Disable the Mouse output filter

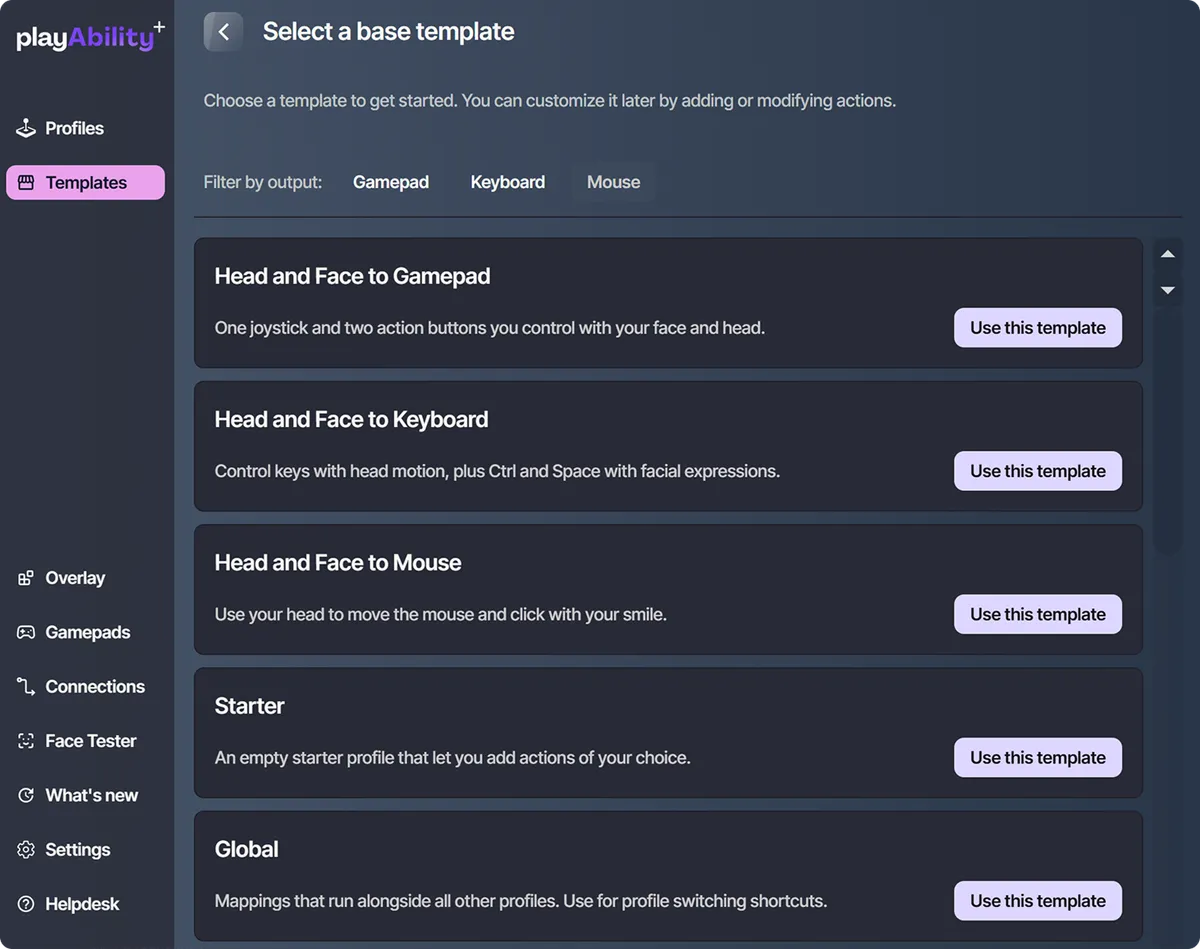613,182
